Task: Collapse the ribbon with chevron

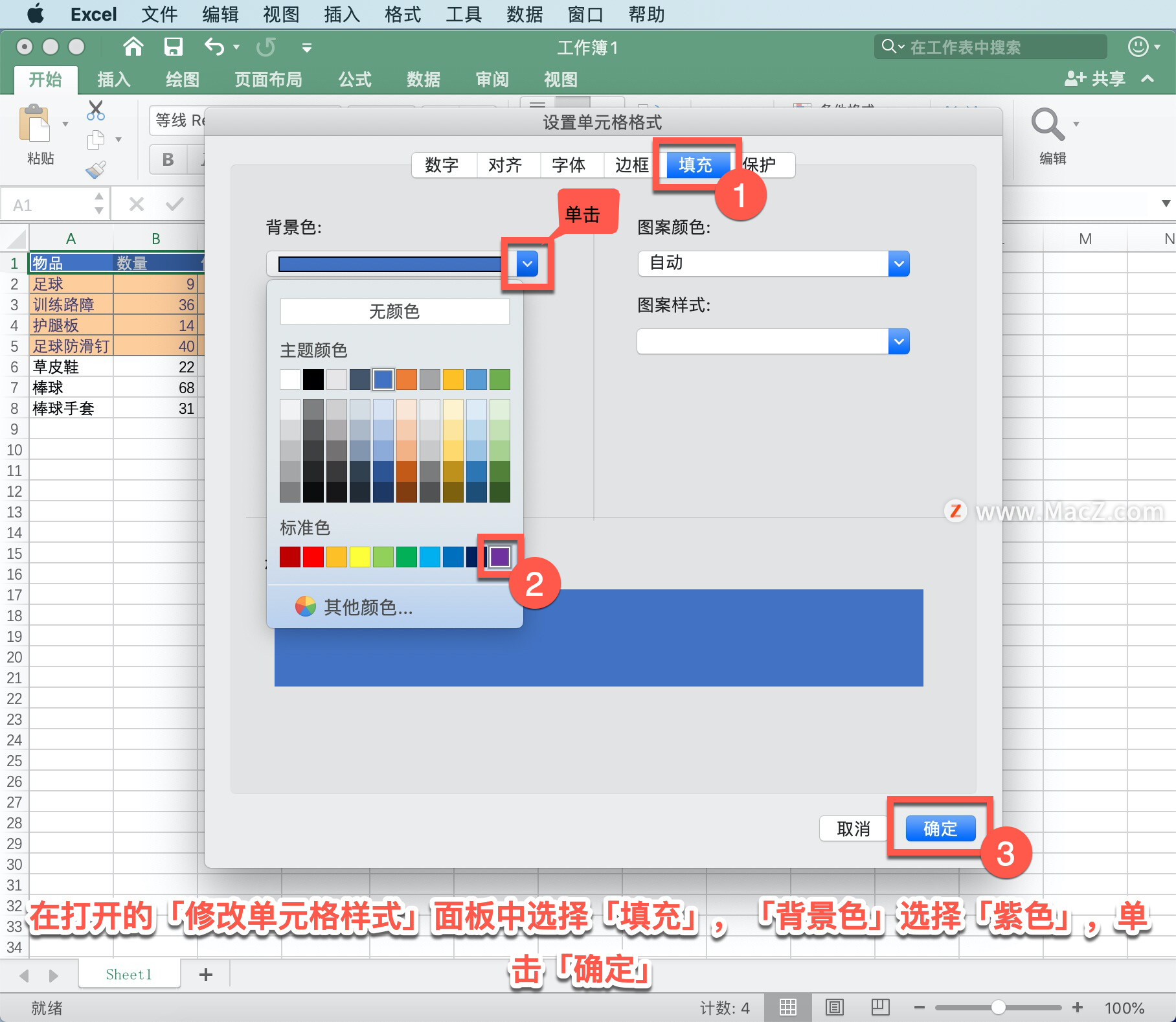Action: pos(1148,79)
